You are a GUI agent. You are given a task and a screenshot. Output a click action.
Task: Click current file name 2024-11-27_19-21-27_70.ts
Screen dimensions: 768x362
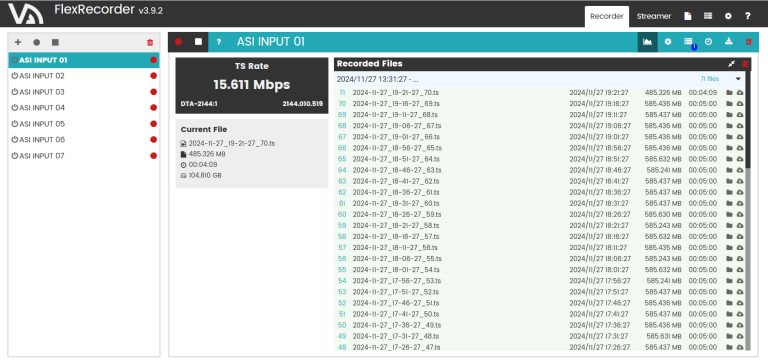(x=232, y=144)
